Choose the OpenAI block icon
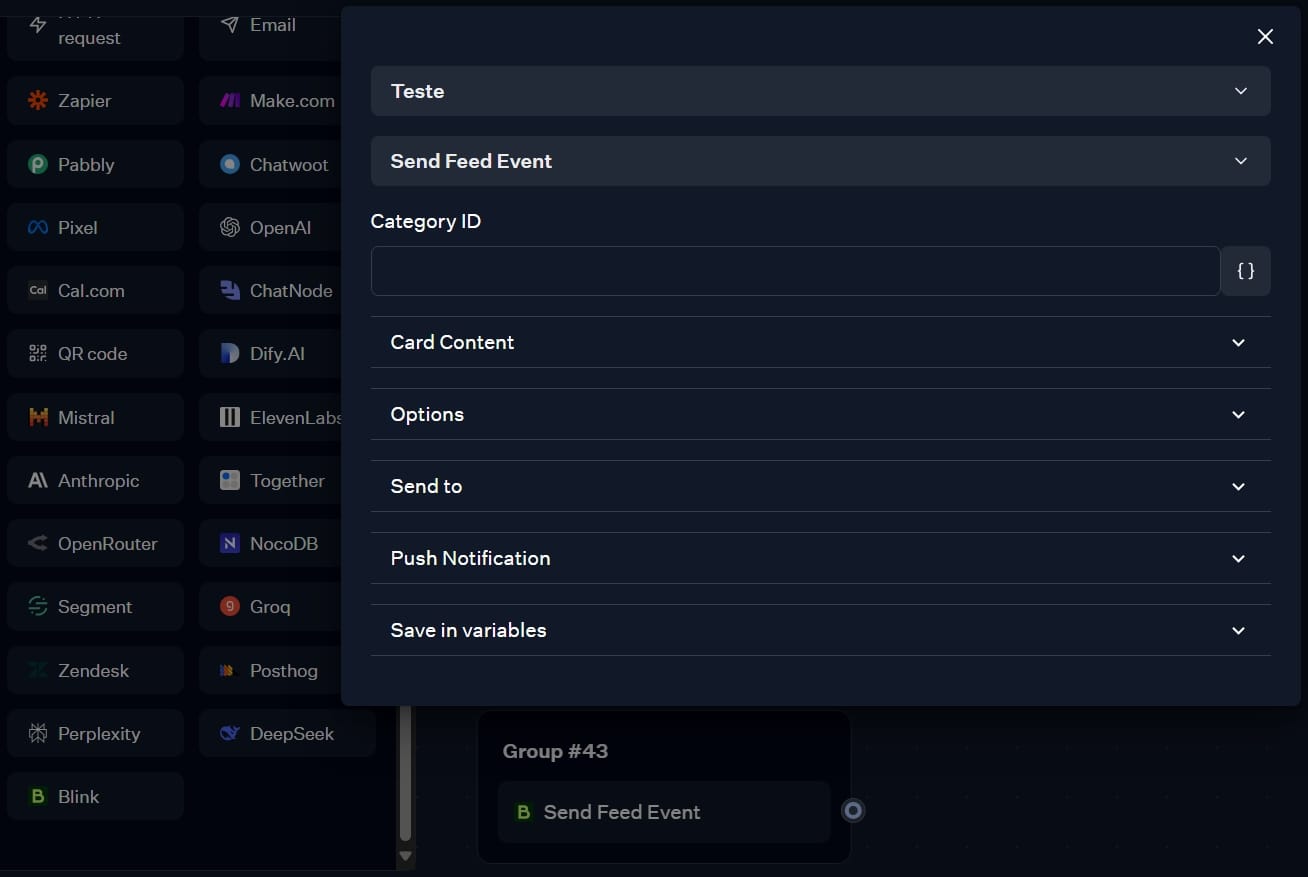 coord(230,228)
